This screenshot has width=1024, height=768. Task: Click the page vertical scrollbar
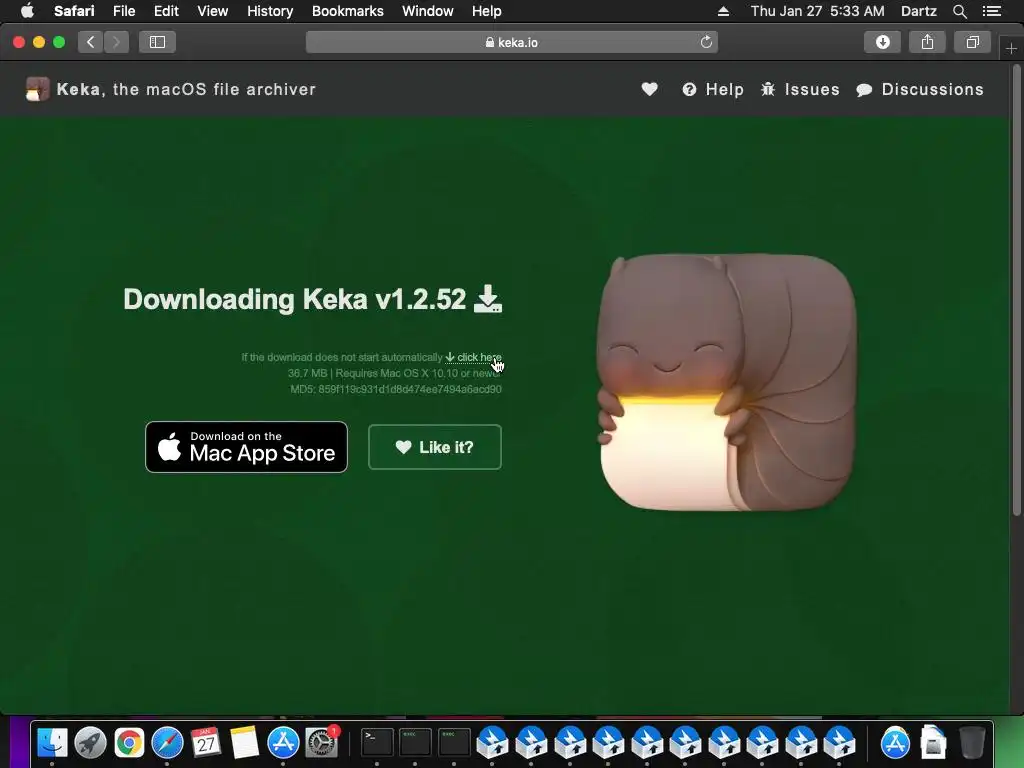click(x=1016, y=291)
